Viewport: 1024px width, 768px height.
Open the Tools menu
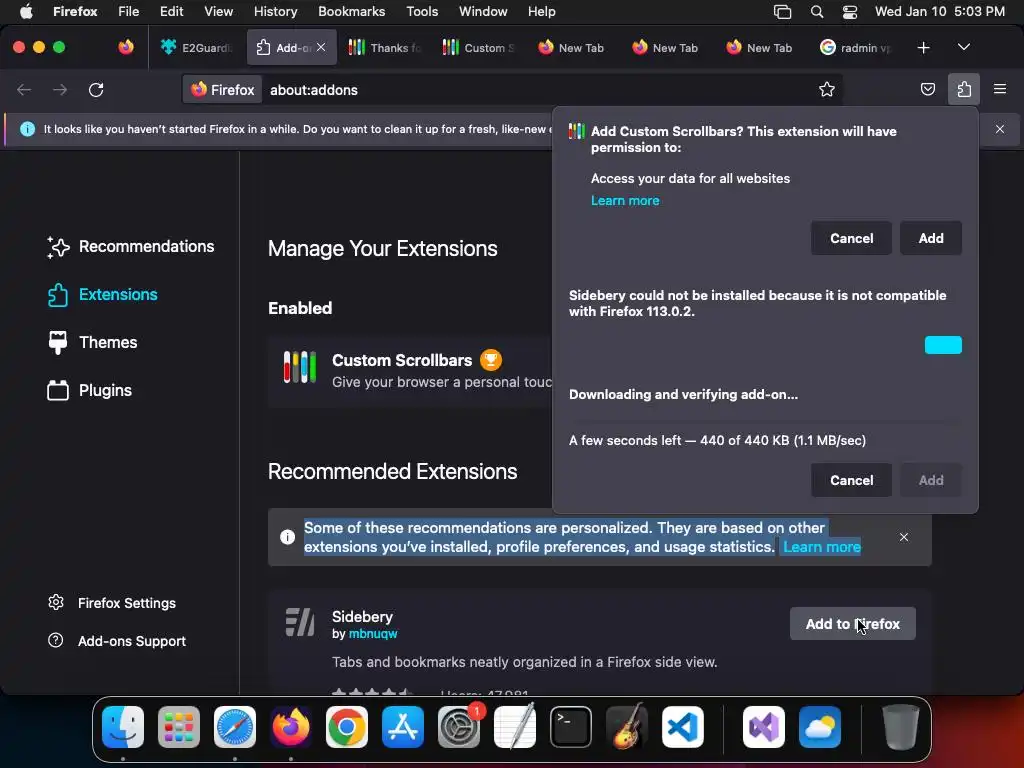coord(422,11)
